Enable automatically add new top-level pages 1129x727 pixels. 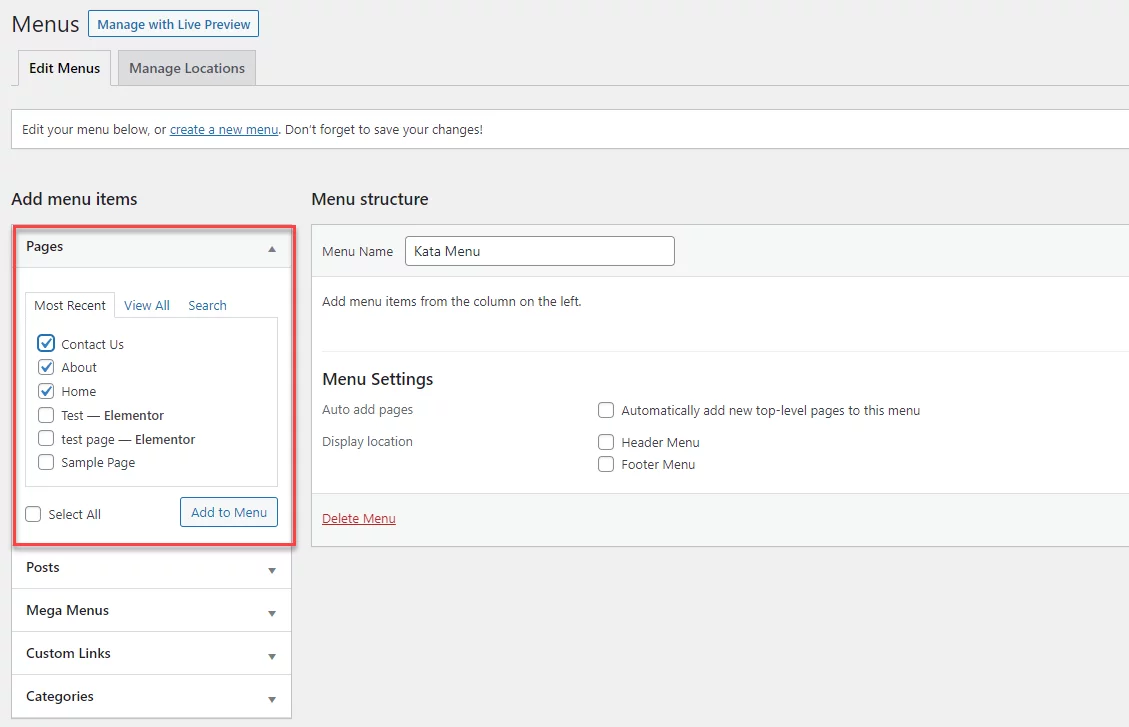click(x=606, y=410)
